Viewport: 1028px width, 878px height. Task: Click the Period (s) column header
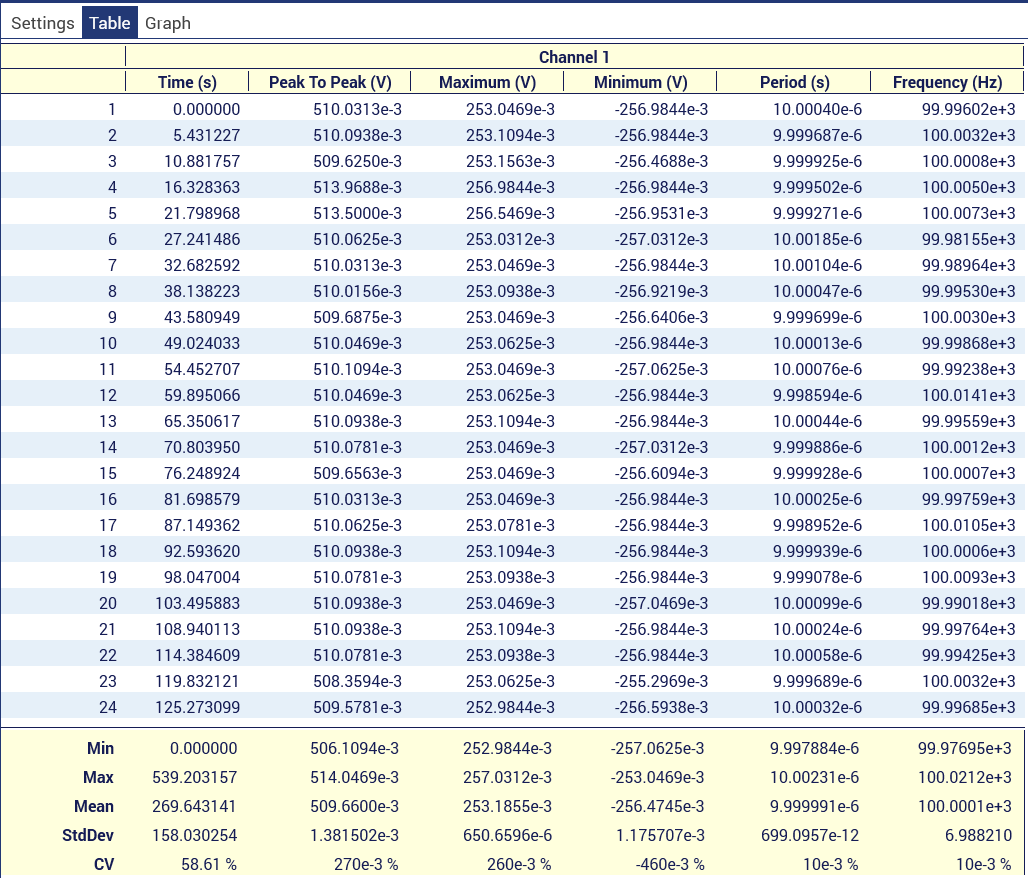pyautogui.click(x=794, y=83)
